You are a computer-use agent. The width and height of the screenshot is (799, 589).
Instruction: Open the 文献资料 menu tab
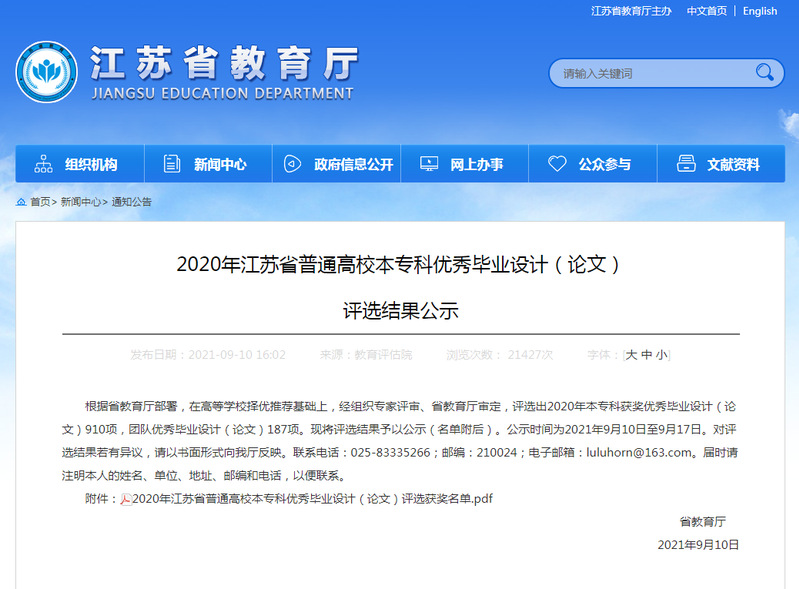[733, 164]
